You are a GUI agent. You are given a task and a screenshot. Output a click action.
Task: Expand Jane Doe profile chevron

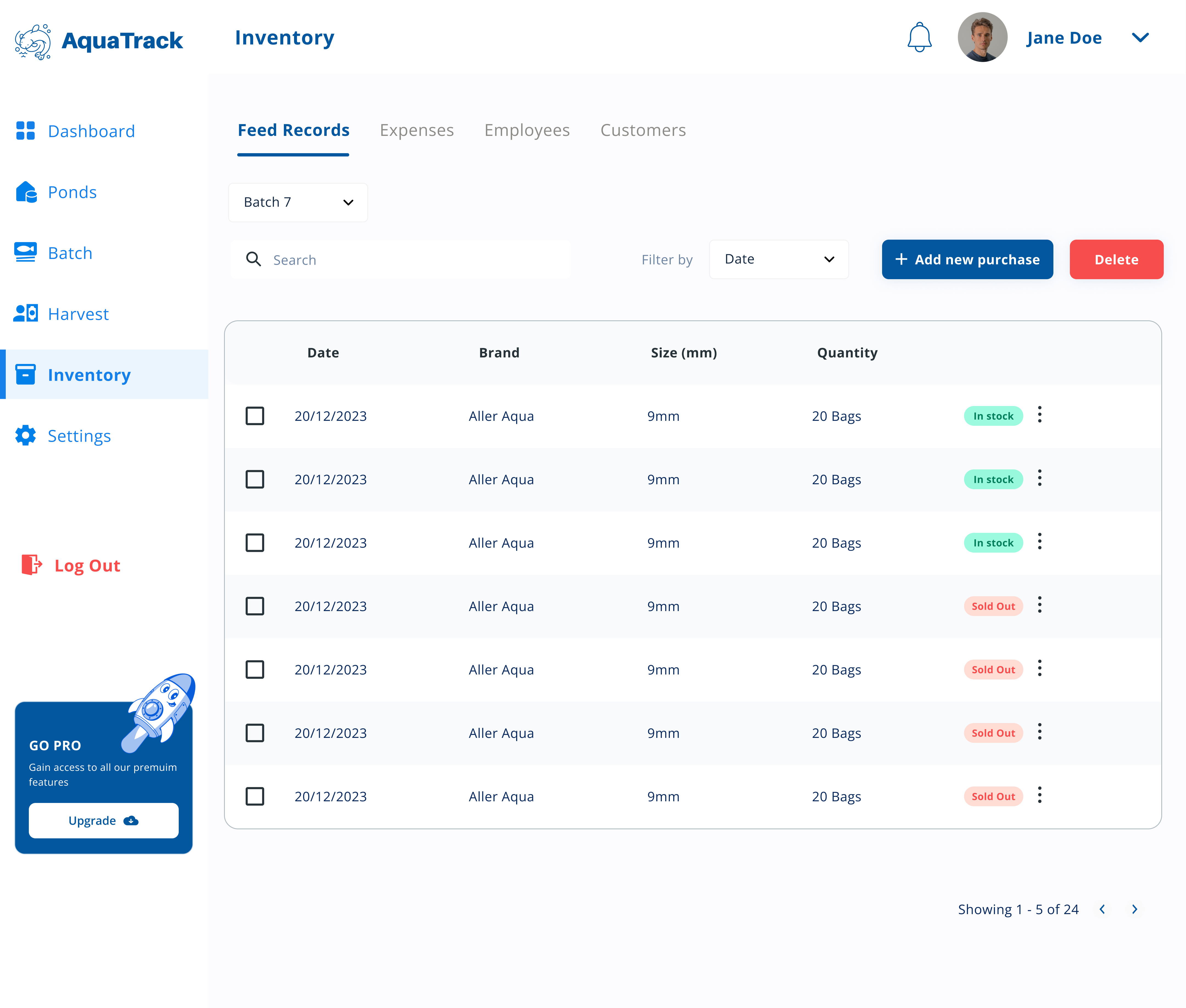[1140, 38]
